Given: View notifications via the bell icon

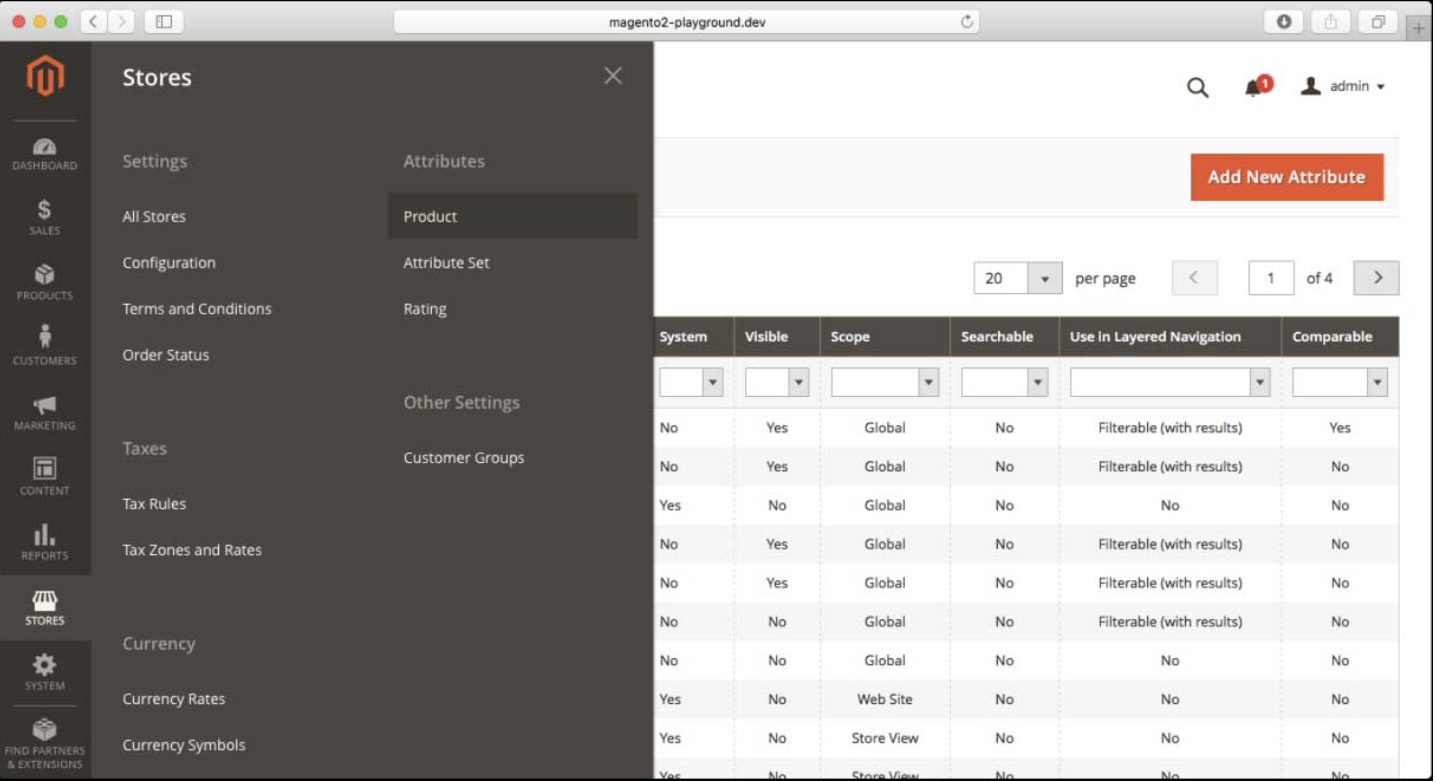Looking at the screenshot, I should [1251, 87].
